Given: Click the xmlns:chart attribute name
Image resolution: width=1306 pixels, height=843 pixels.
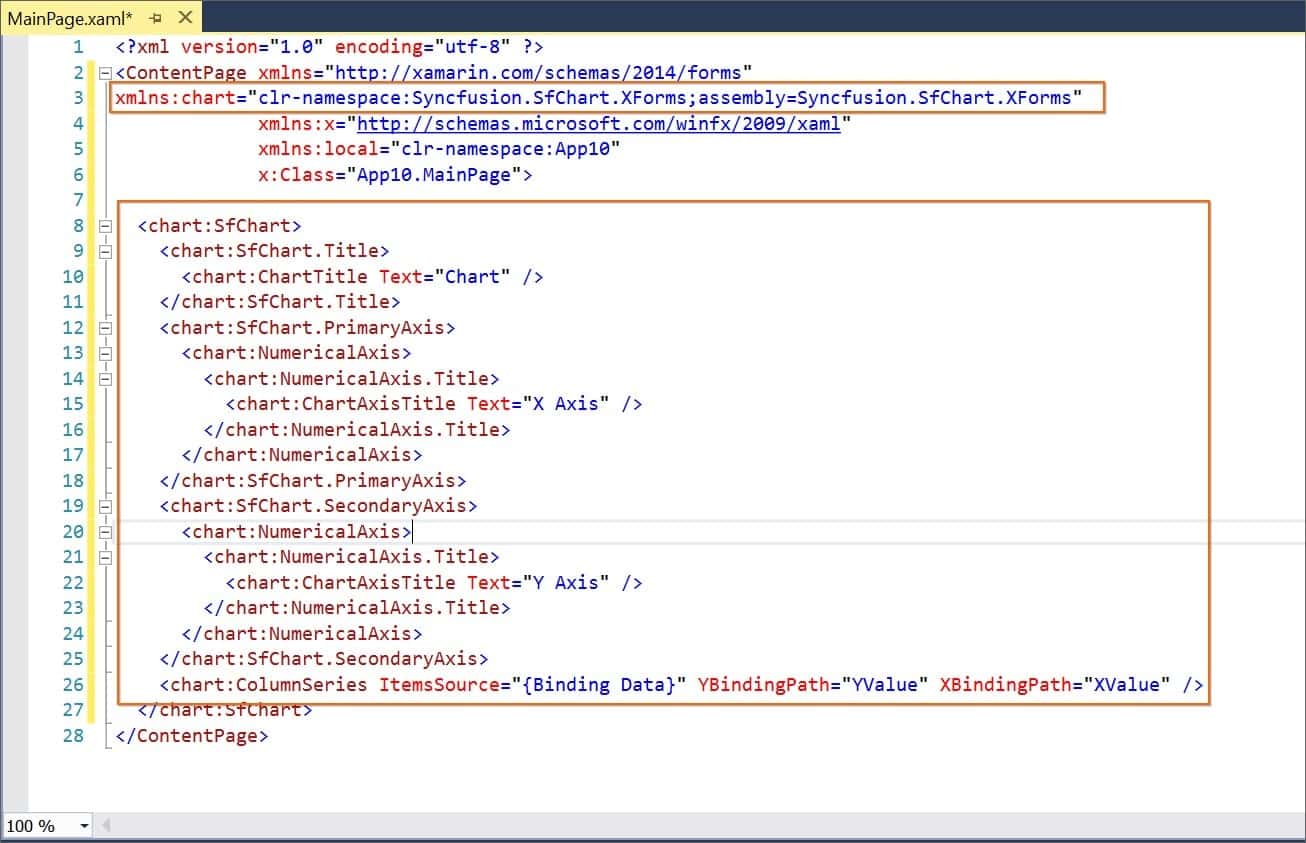Looking at the screenshot, I should pyautogui.click(x=175, y=98).
